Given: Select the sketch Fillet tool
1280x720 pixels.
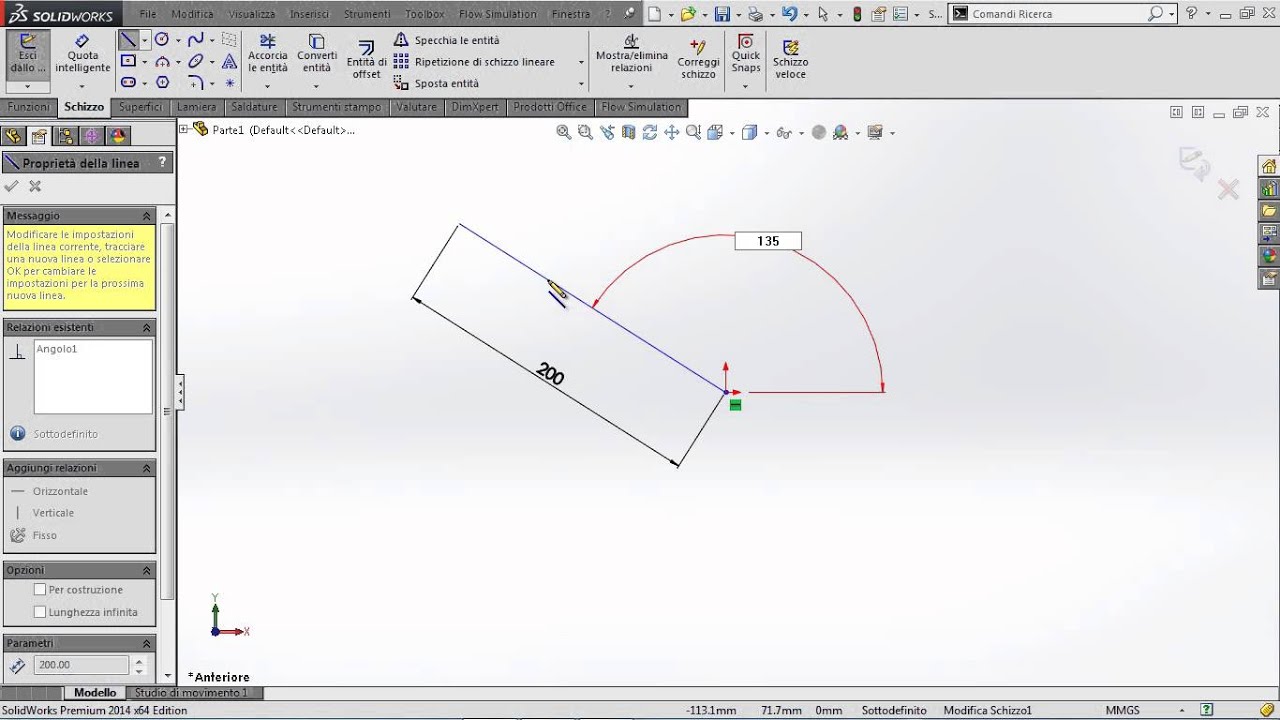Looking at the screenshot, I should (x=195, y=83).
